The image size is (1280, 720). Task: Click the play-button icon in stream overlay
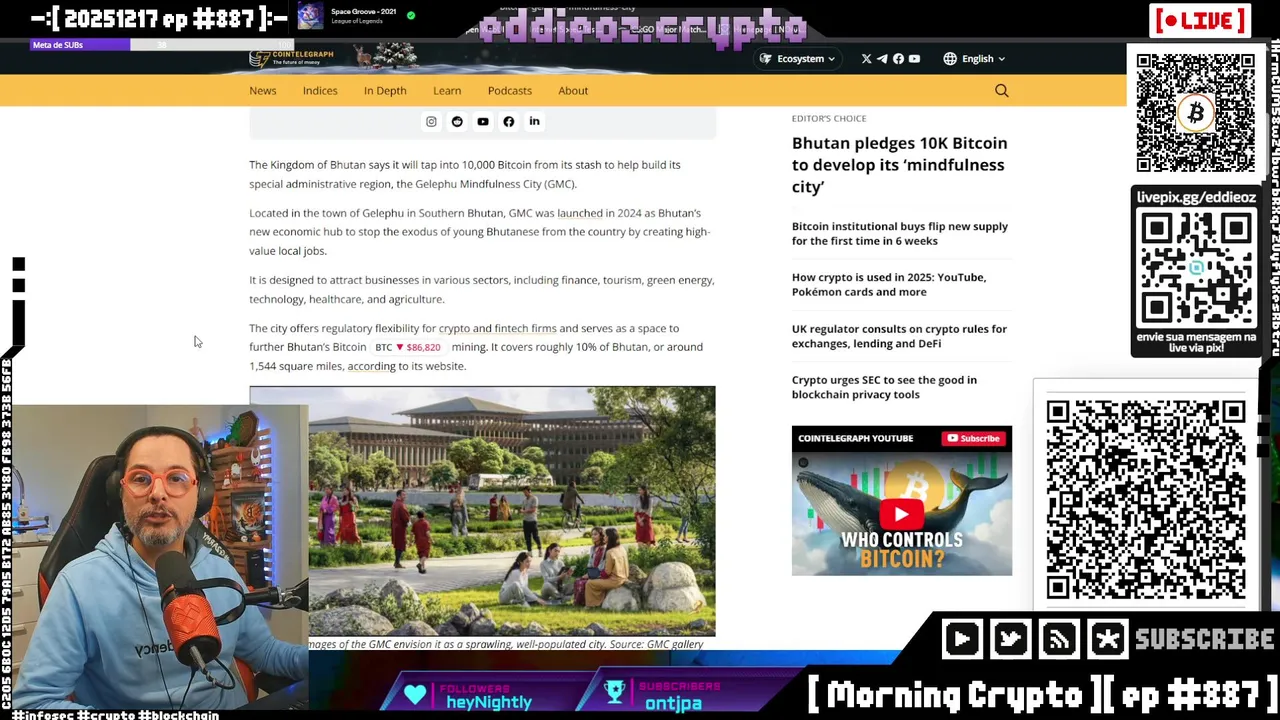click(962, 639)
